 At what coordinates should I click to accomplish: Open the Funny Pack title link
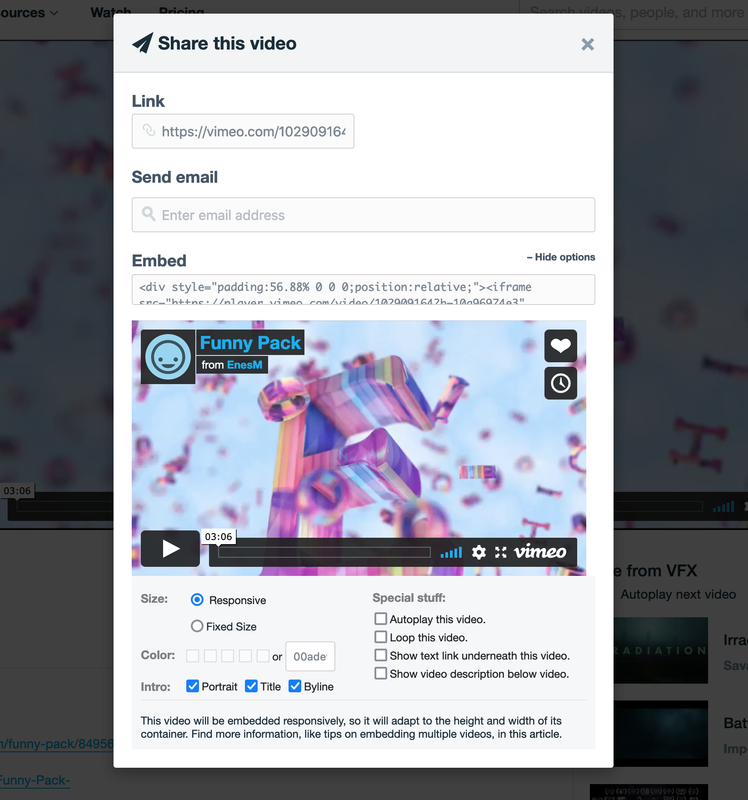pyautogui.click(x=250, y=343)
